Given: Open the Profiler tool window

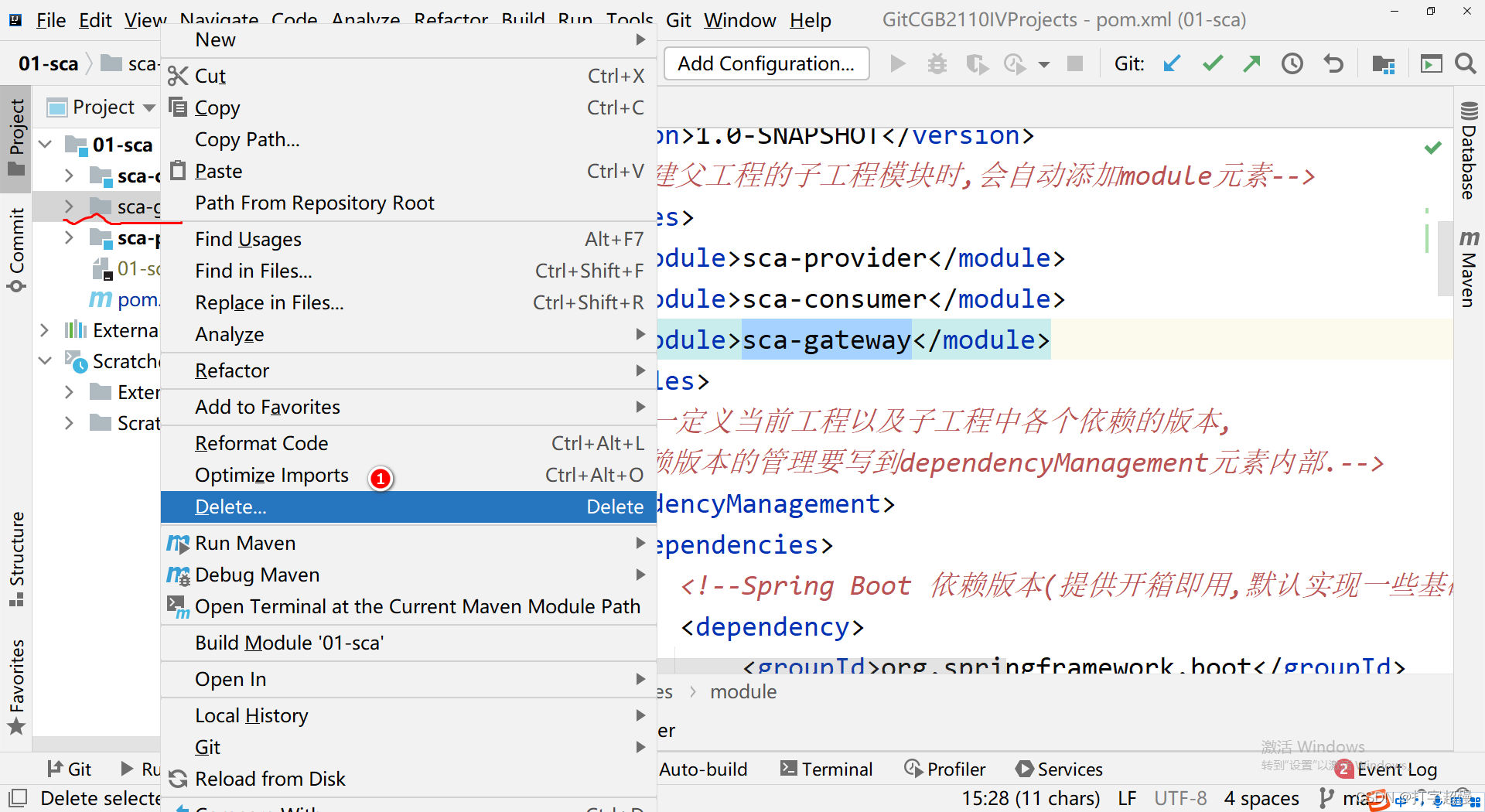Looking at the screenshot, I should tap(944, 769).
